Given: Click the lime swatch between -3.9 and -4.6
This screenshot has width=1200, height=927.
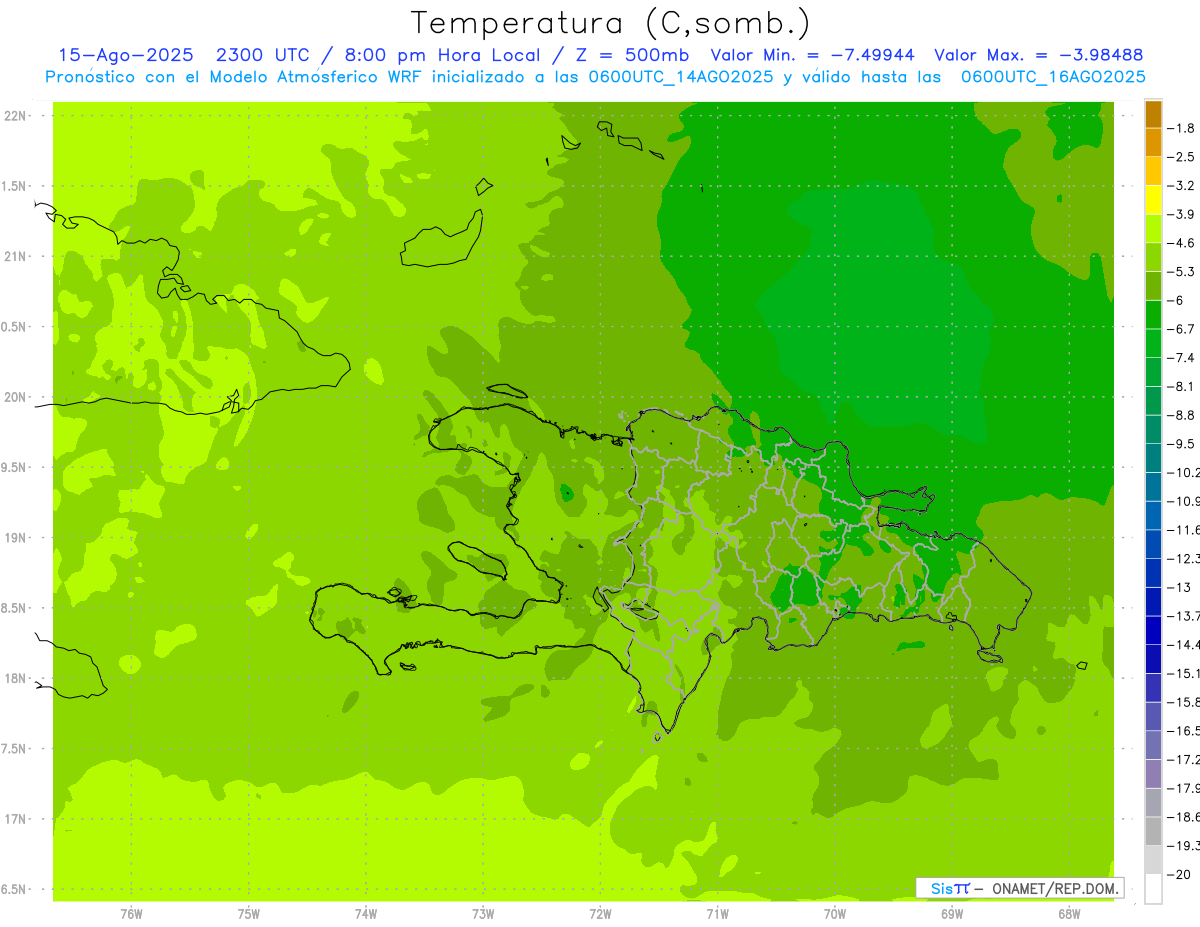Looking at the screenshot, I should tap(1153, 228).
